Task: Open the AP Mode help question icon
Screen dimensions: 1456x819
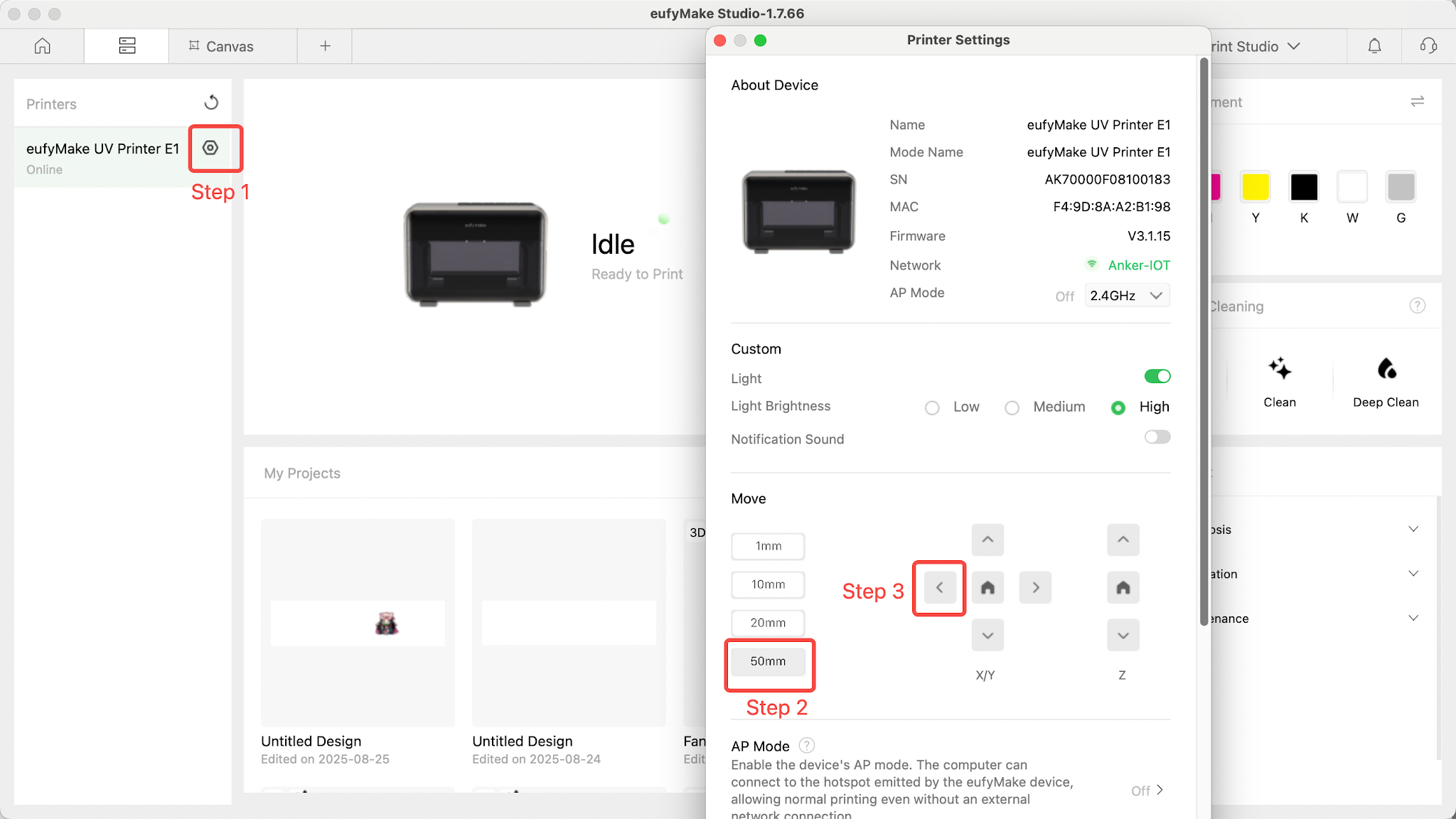Action: point(806,745)
